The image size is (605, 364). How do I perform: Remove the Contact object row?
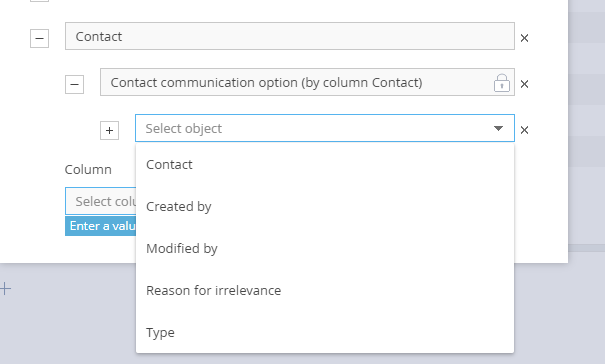(524, 38)
